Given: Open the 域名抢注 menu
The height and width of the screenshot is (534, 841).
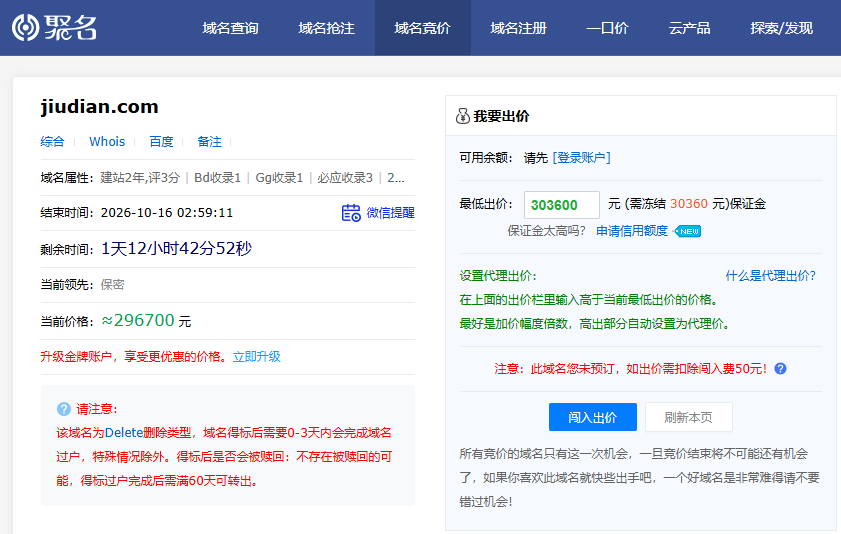Looking at the screenshot, I should [x=326, y=28].
